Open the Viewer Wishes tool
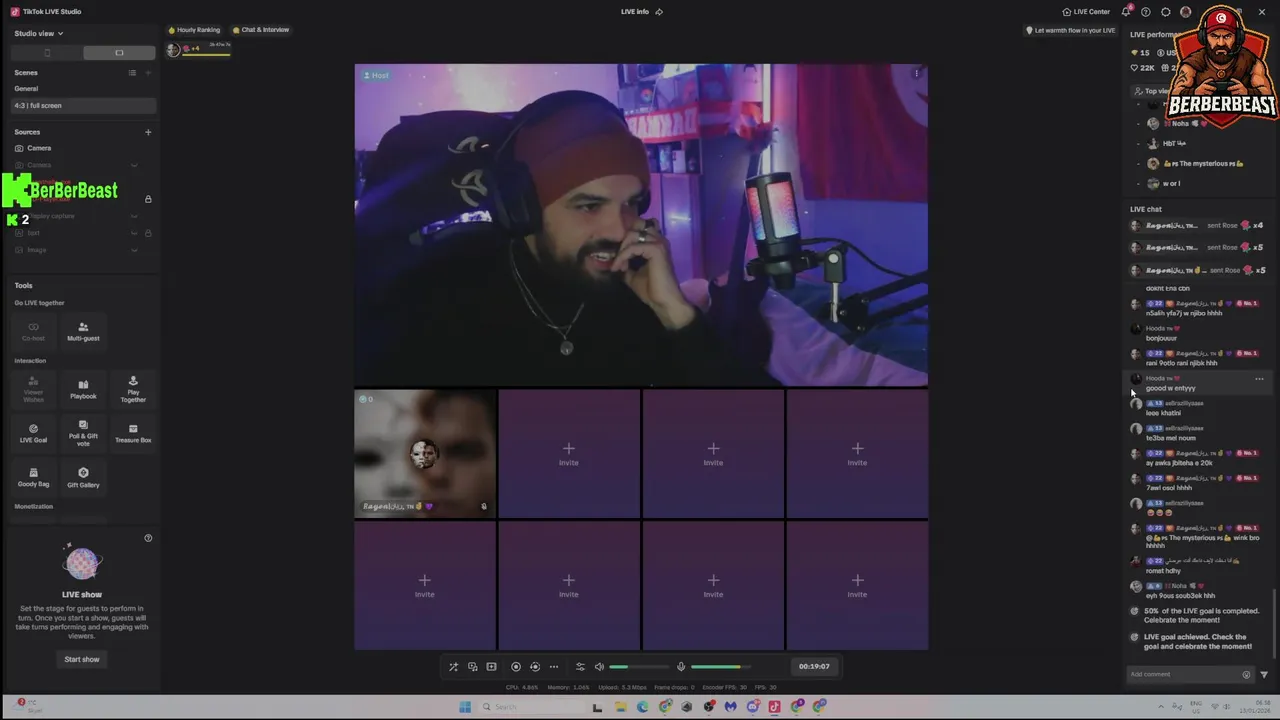Screen dimensions: 1280x720 33,388
